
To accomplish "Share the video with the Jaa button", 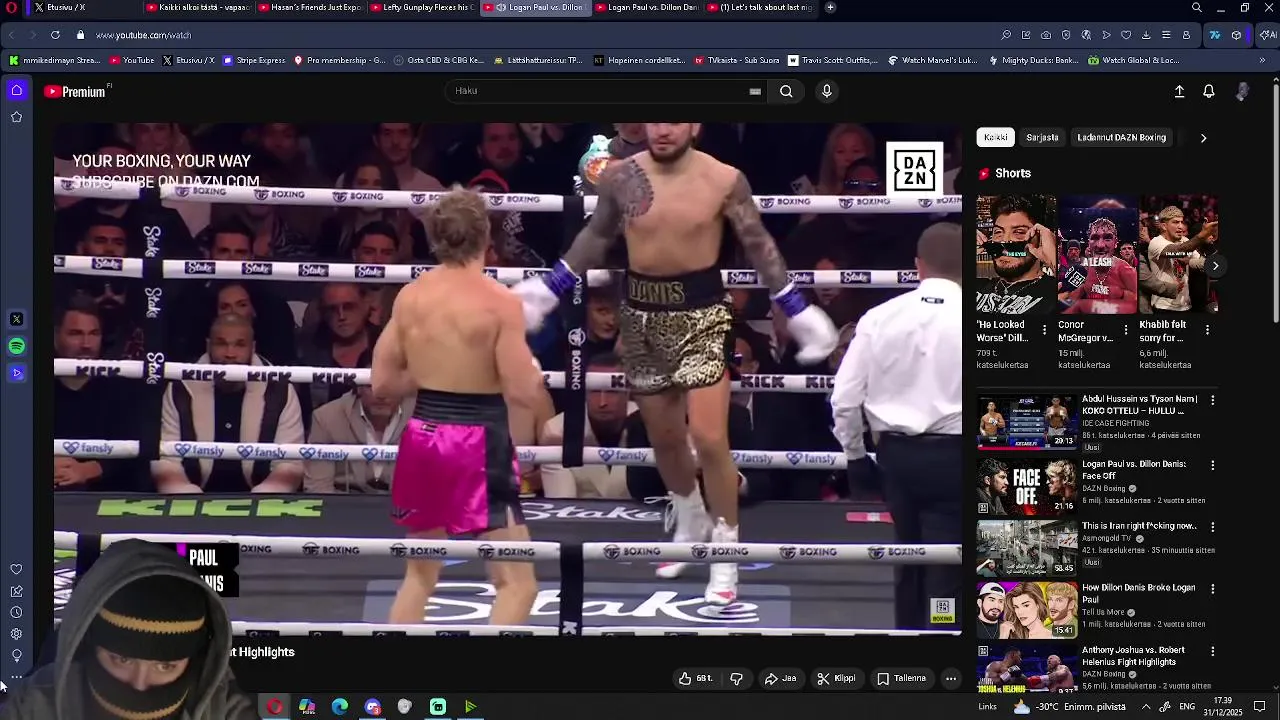I will coord(781,679).
